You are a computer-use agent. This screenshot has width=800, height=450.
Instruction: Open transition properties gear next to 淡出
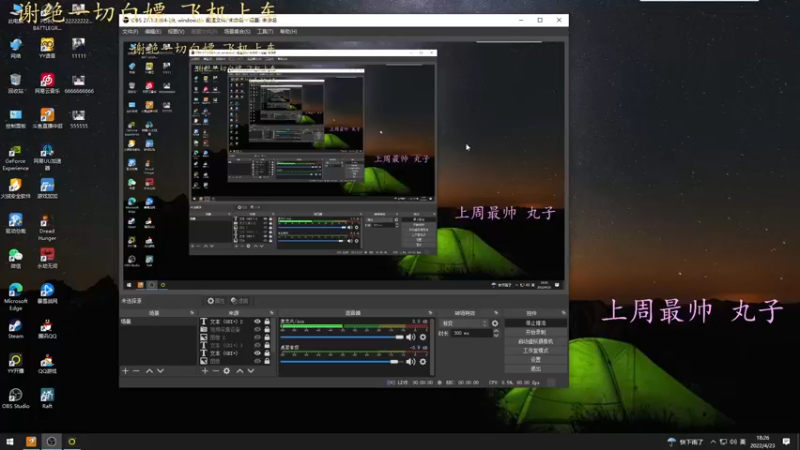tap(495, 323)
